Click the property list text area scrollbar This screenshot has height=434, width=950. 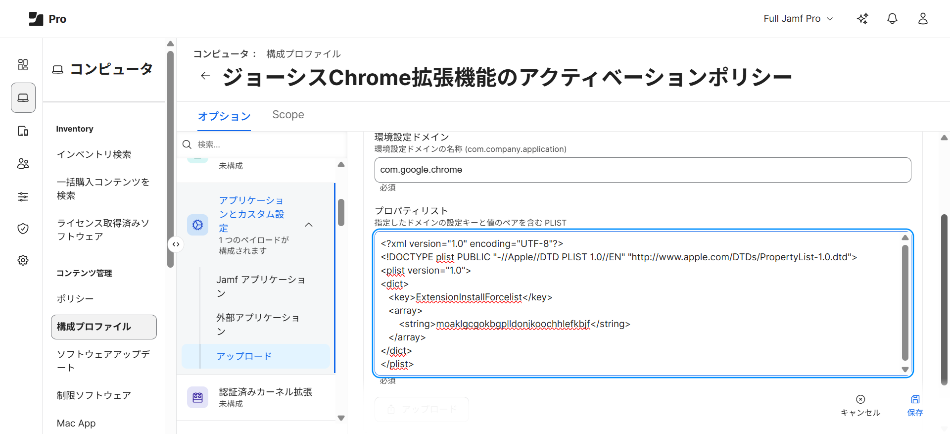905,300
